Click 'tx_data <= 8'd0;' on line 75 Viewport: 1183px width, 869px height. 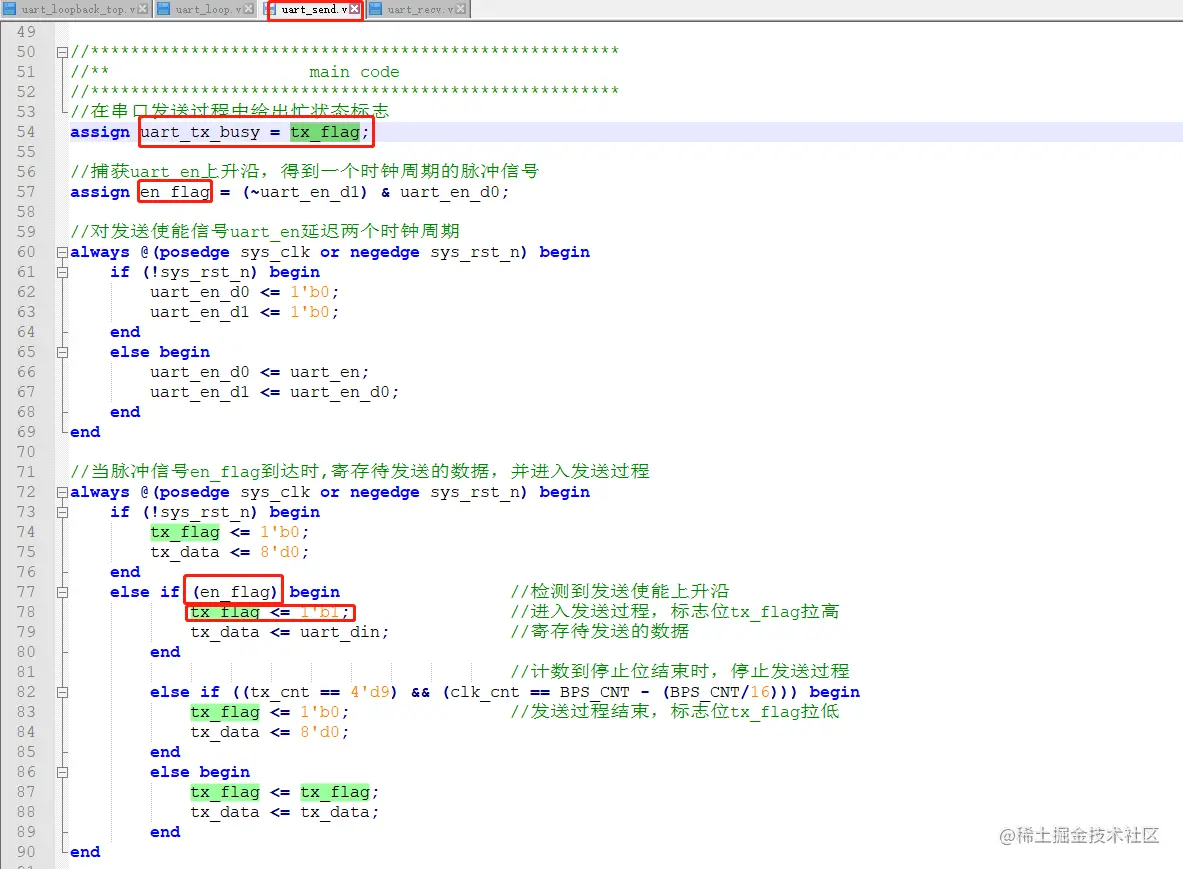229,552
